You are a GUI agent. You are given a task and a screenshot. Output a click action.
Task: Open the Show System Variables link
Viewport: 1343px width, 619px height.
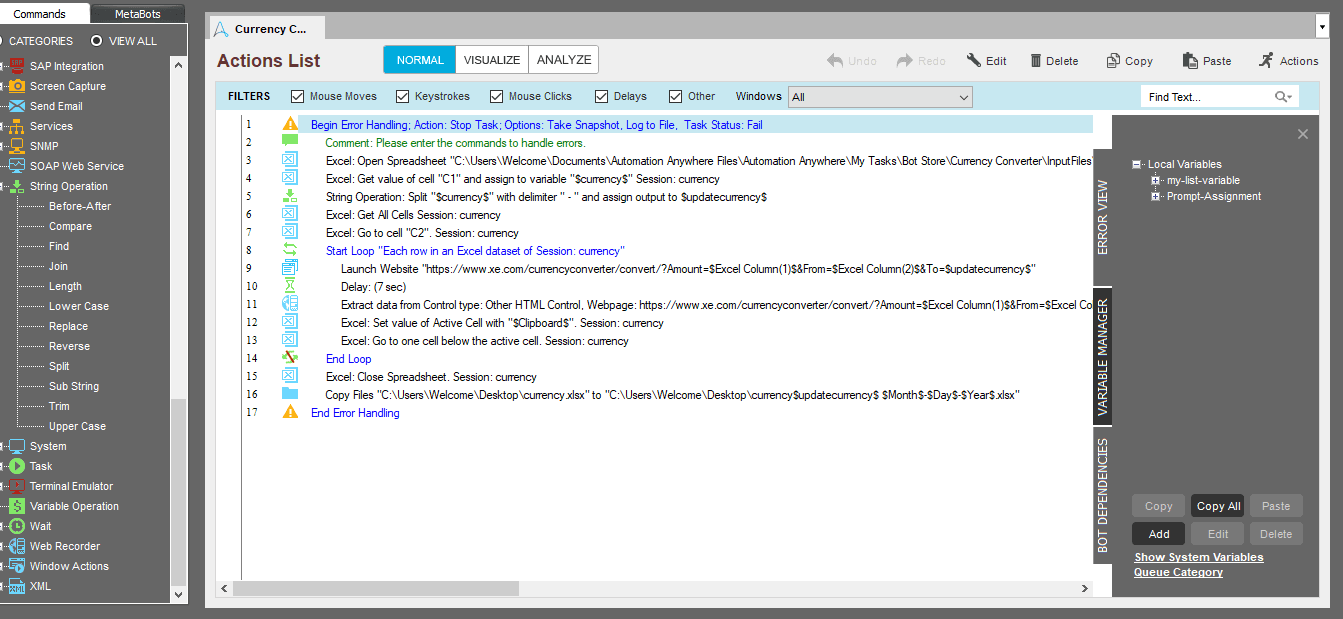pyautogui.click(x=1199, y=557)
